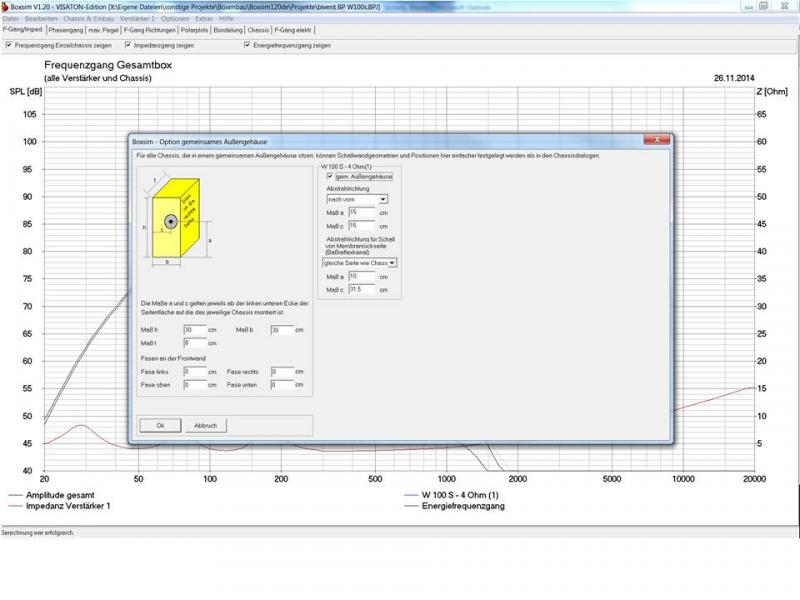Focus the 'Maß b' input field

coord(281,330)
